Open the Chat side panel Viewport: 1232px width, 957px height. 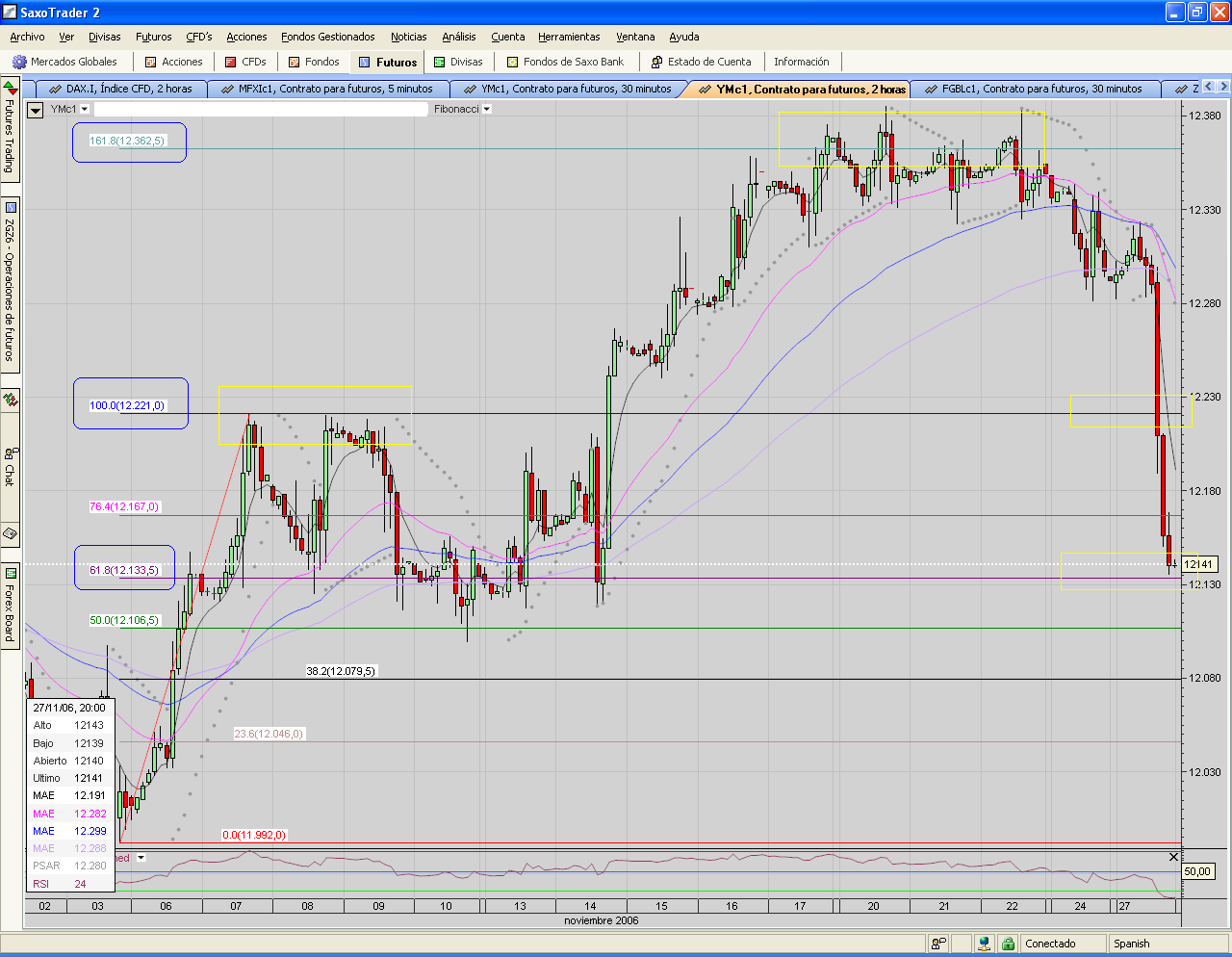point(10,466)
